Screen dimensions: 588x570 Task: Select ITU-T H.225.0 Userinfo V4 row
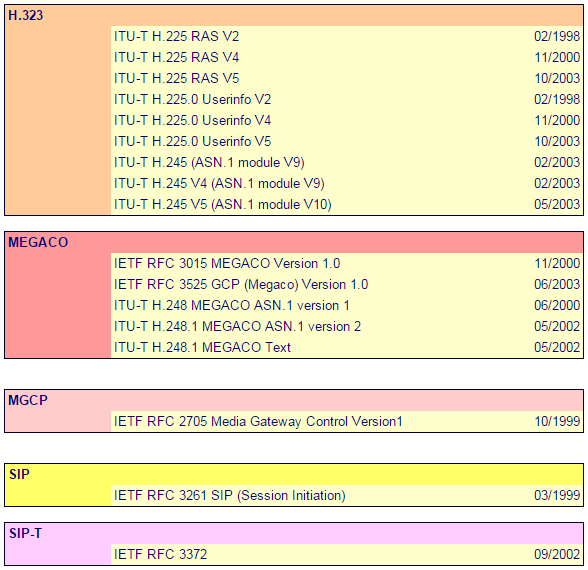point(347,120)
